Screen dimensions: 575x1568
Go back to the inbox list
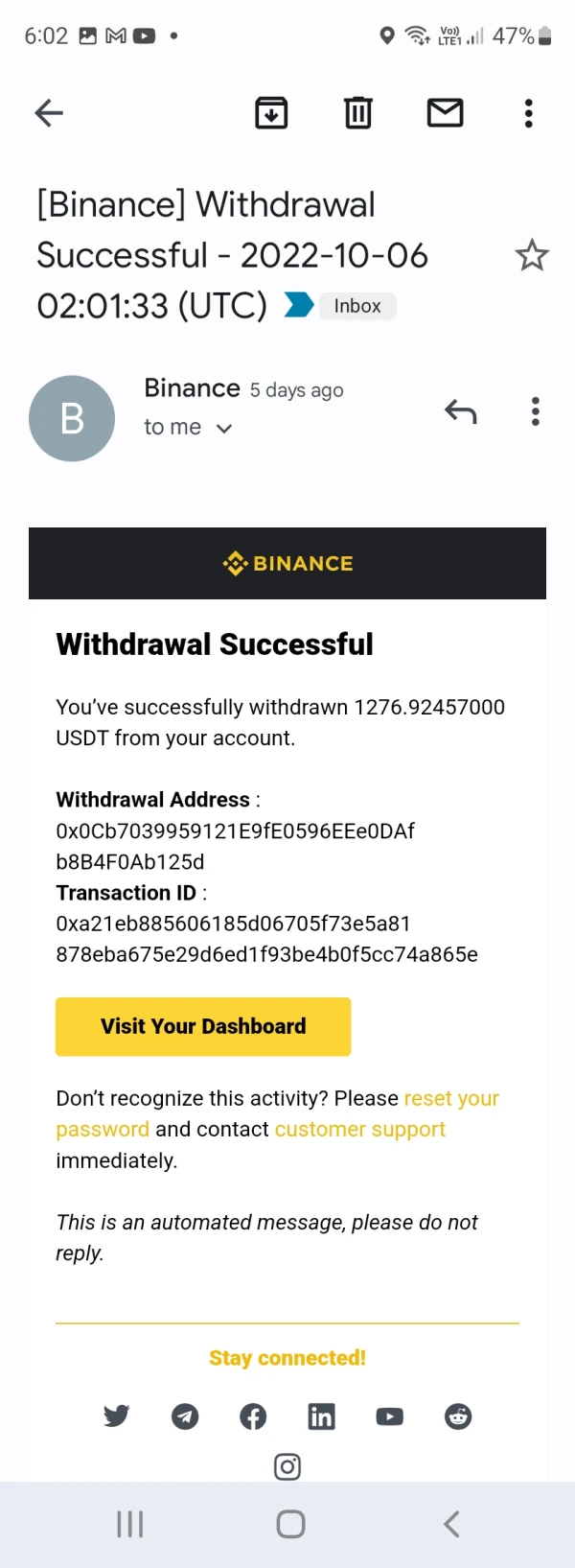[49, 113]
